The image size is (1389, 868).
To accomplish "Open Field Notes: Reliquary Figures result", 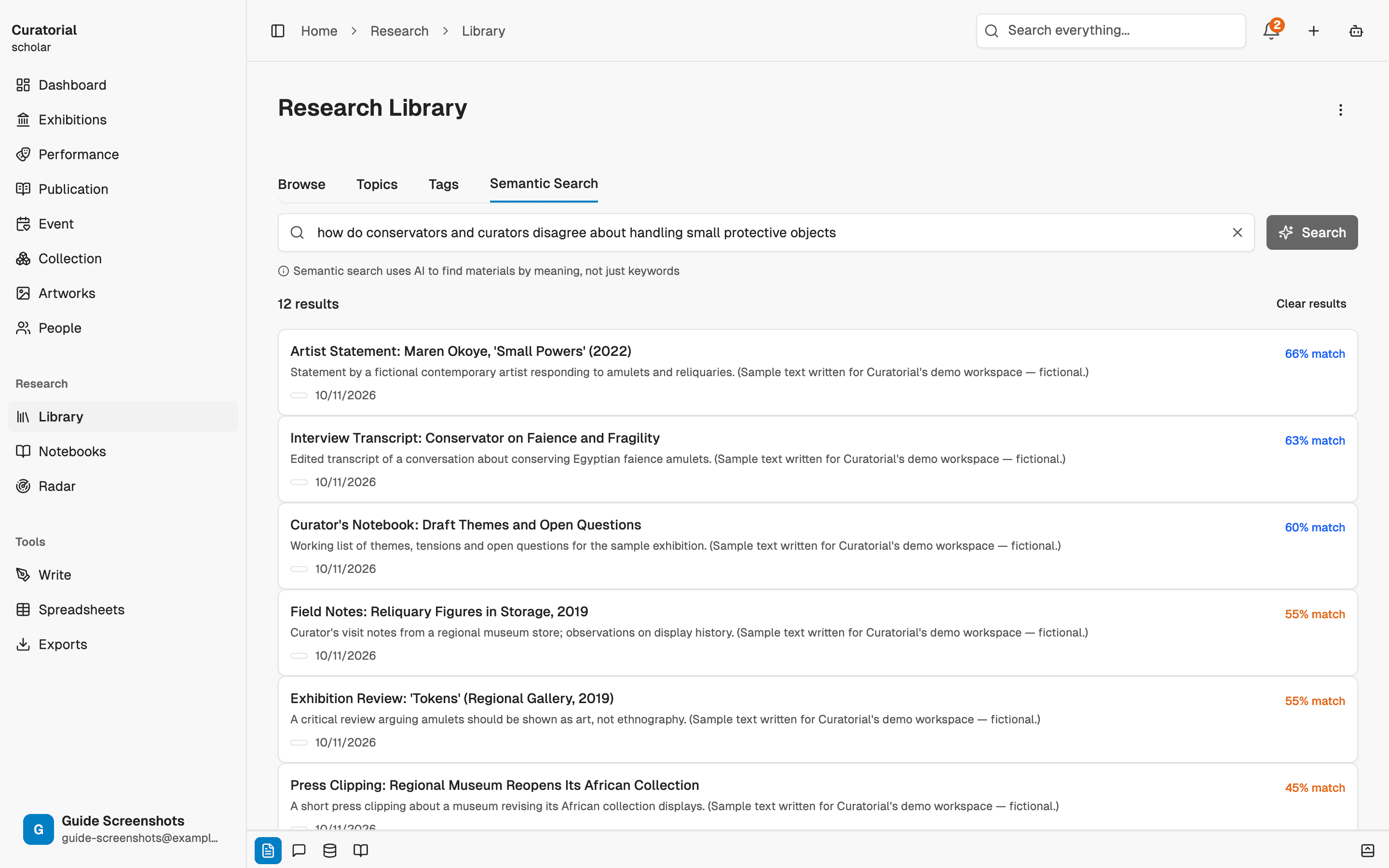I will [818, 633].
